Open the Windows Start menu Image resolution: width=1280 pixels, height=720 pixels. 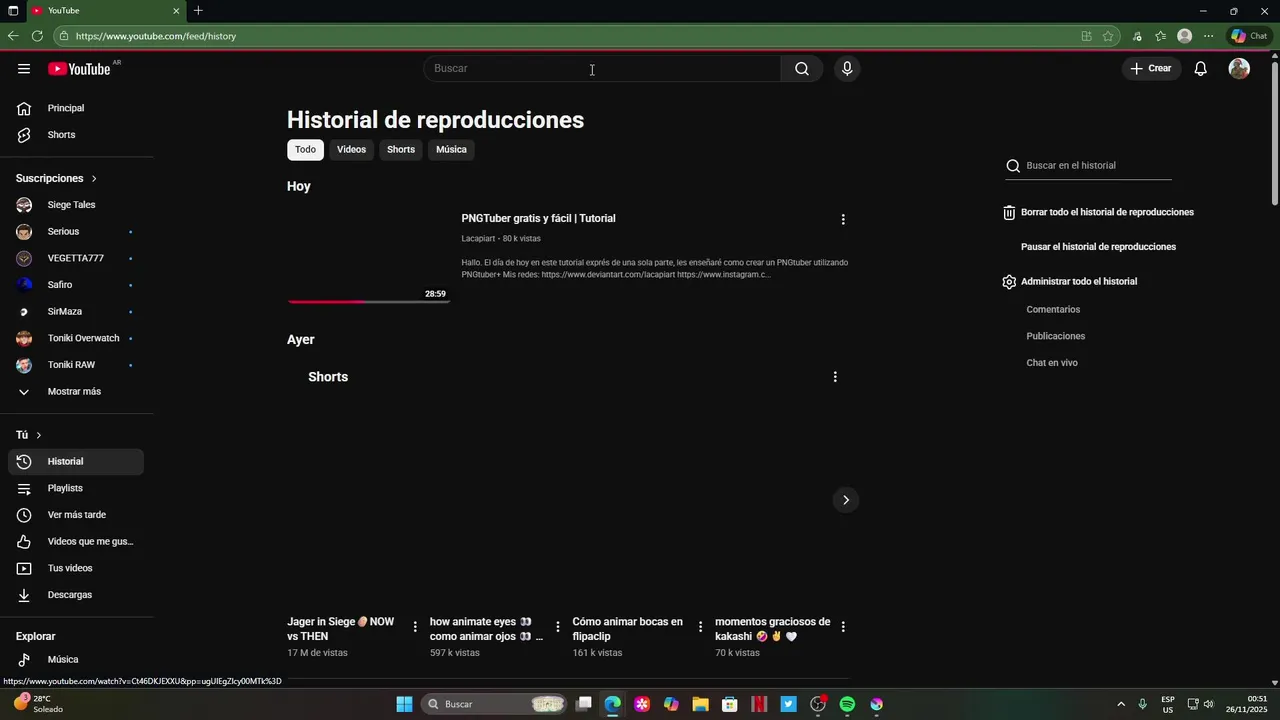[404, 704]
